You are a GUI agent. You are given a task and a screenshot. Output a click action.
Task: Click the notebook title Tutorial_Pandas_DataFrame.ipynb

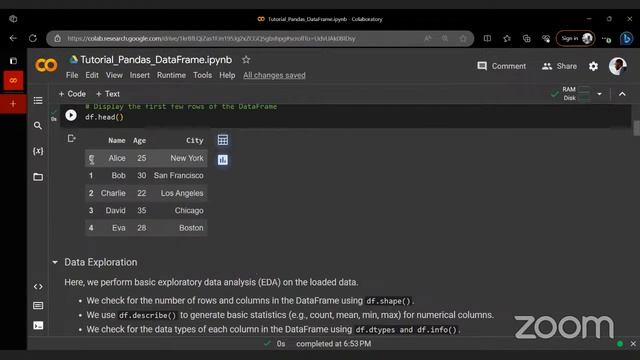pyautogui.click(x=156, y=60)
